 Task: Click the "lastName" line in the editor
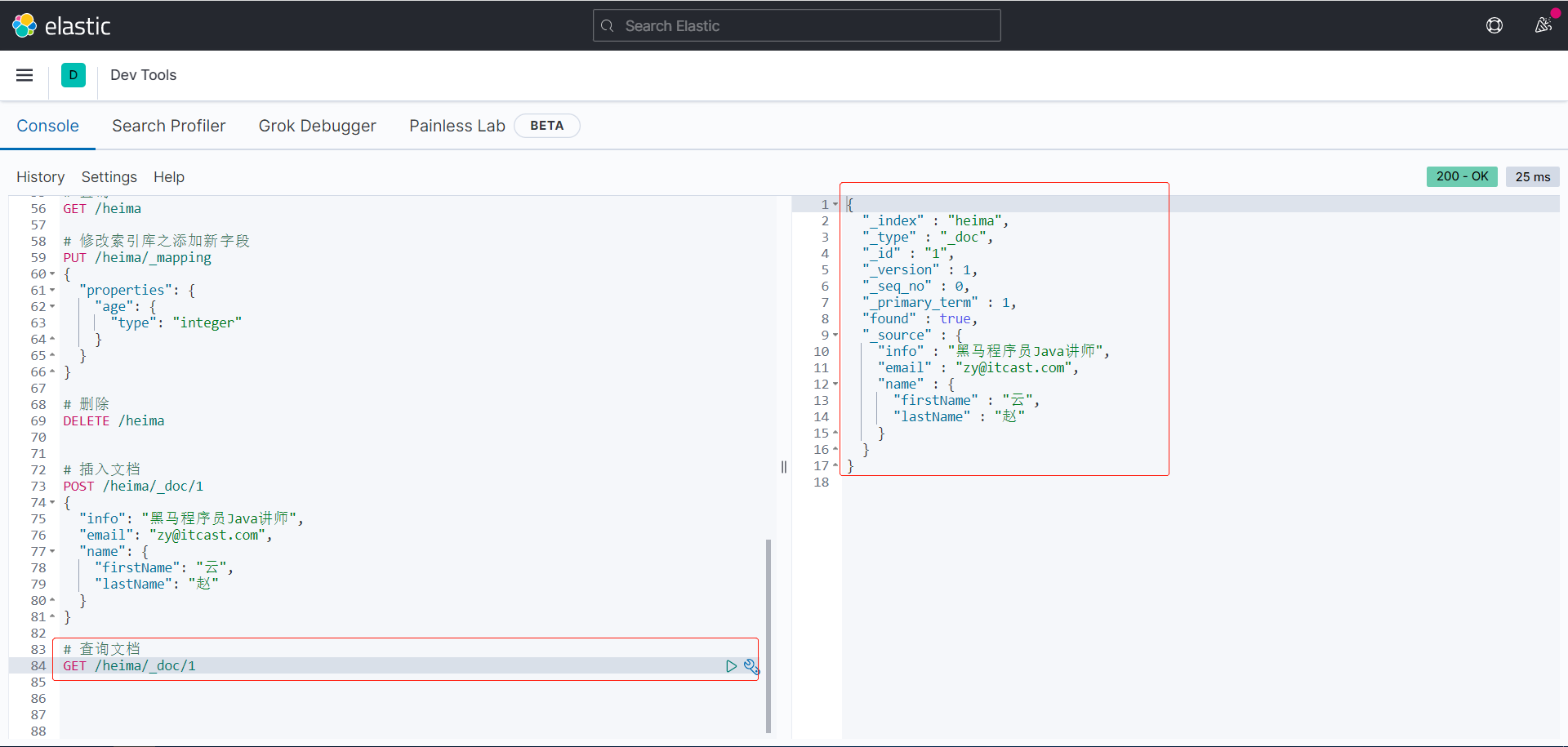point(157,585)
